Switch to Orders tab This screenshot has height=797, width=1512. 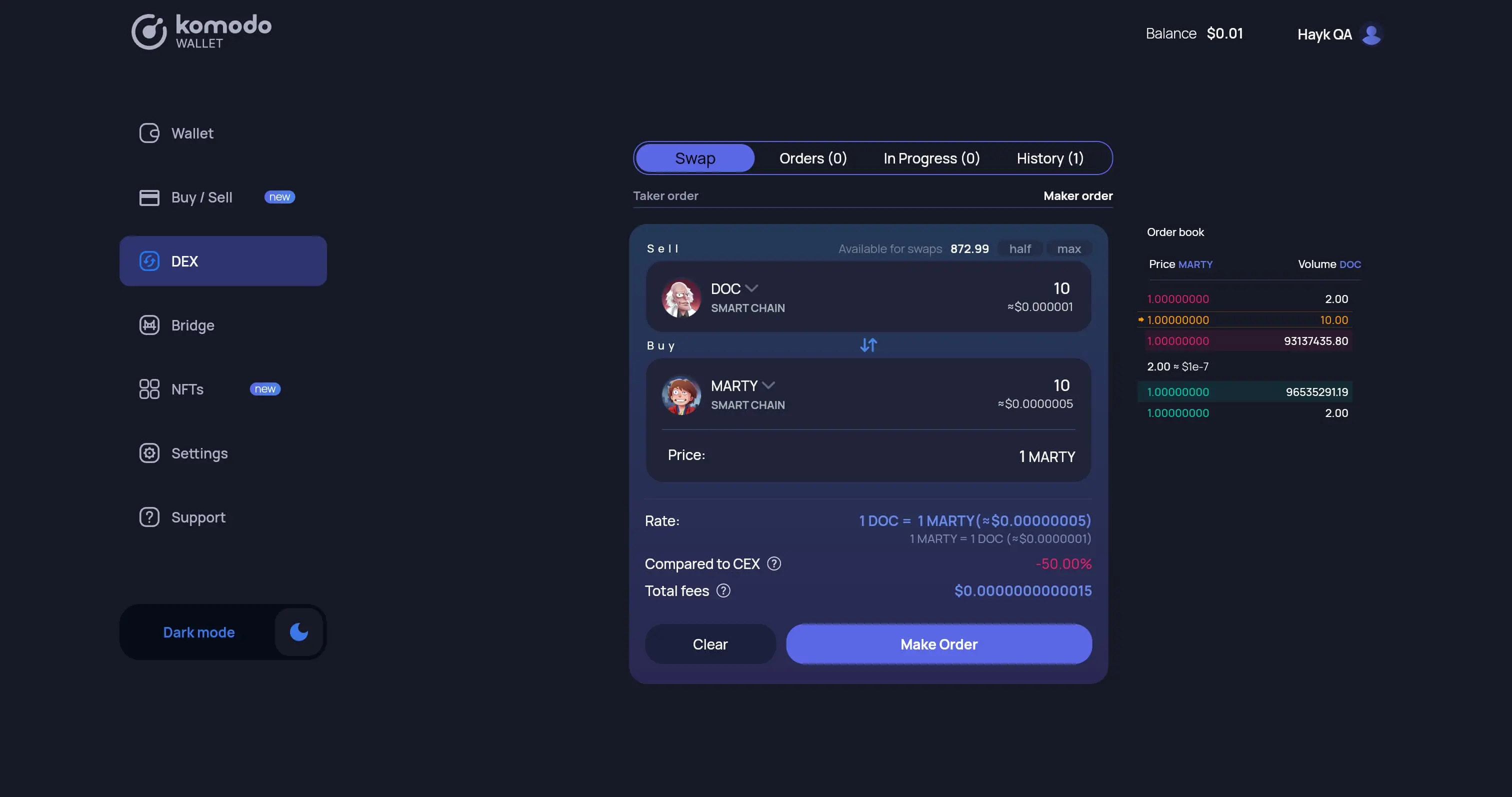(x=813, y=157)
